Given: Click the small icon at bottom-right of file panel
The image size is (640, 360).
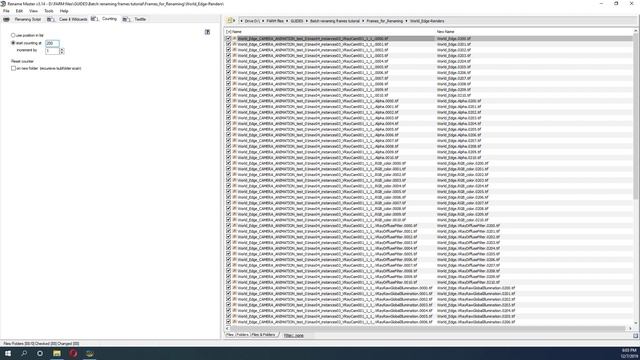Looking at the screenshot, I should tap(636, 336).
